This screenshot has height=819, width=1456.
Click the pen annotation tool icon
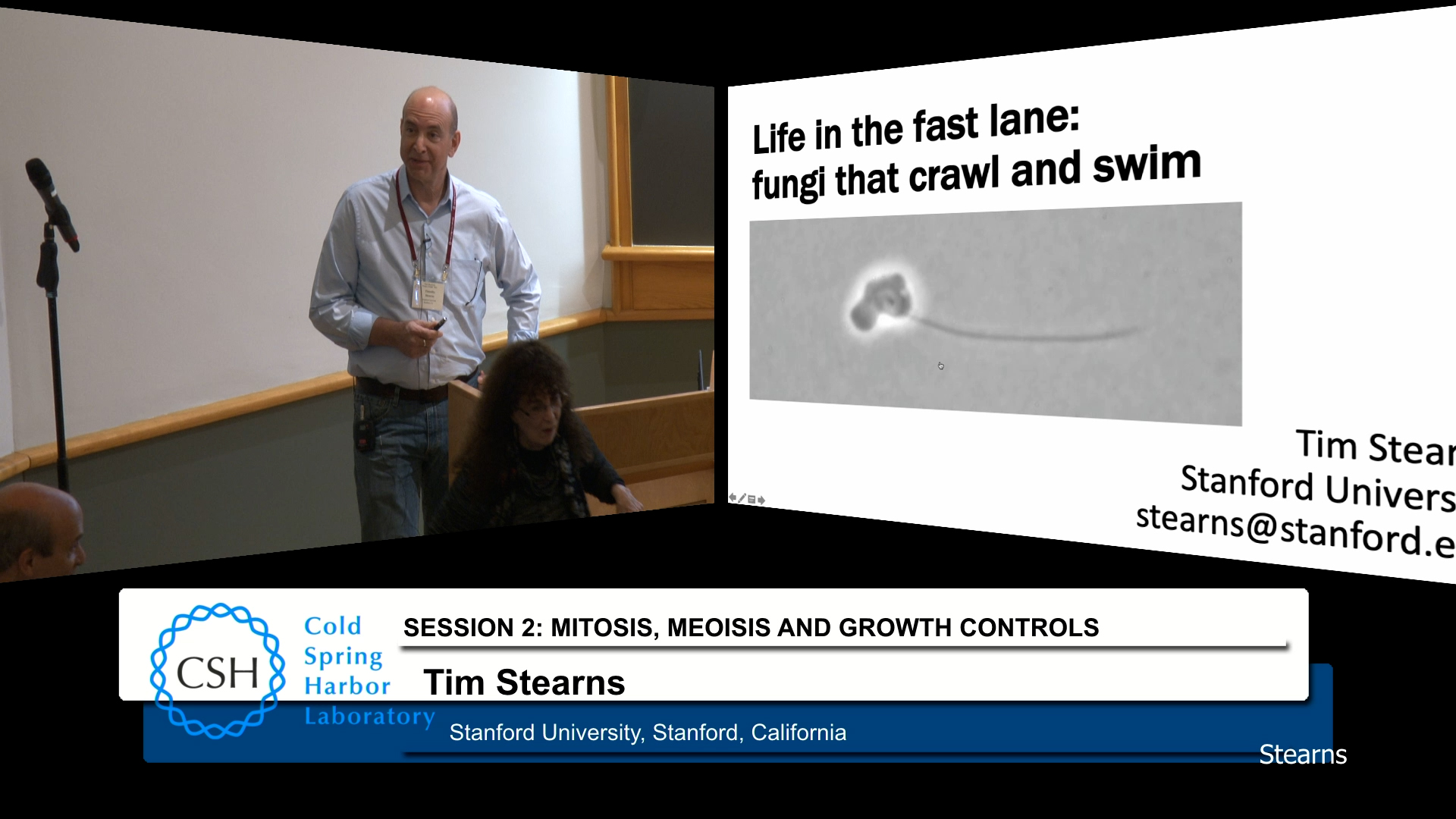click(x=742, y=498)
